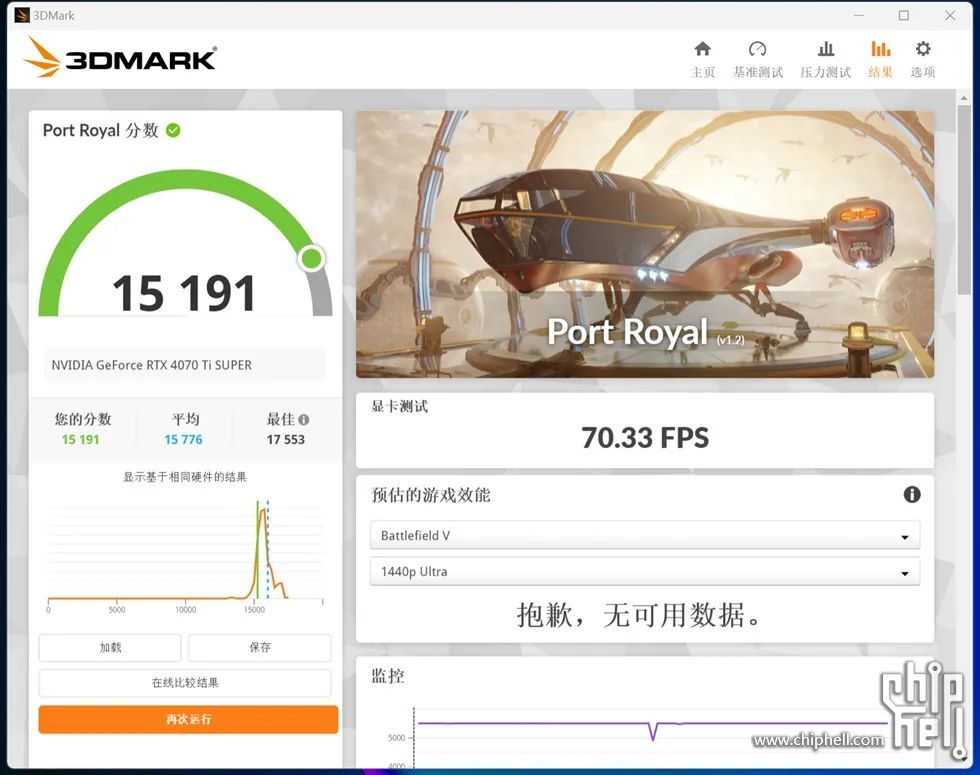The width and height of the screenshot is (980, 775).
Task: Click the orange 再次运行 run again button
Action: pyautogui.click(x=188, y=719)
